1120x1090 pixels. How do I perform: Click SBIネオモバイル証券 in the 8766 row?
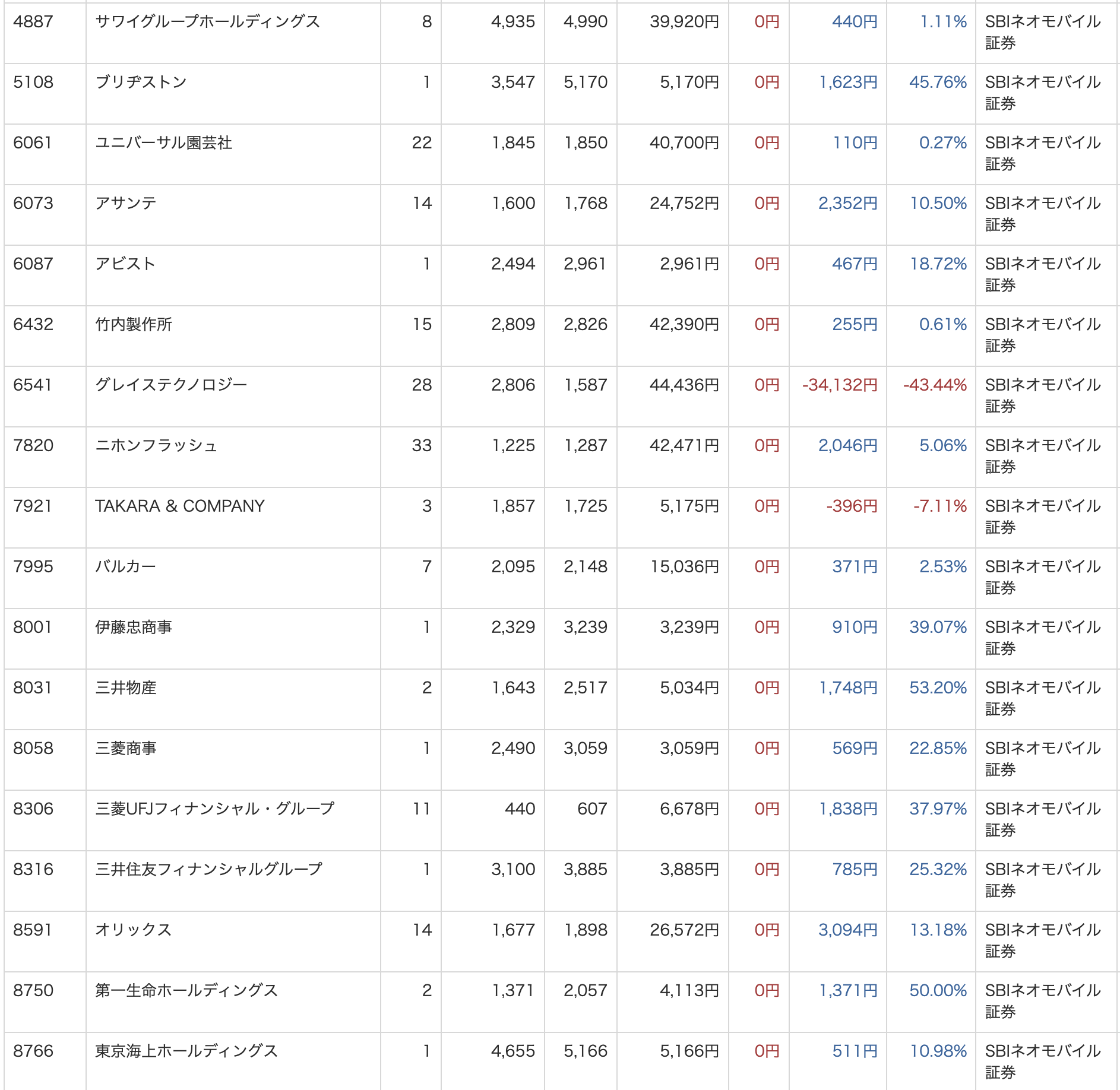pyautogui.click(x=1043, y=1062)
